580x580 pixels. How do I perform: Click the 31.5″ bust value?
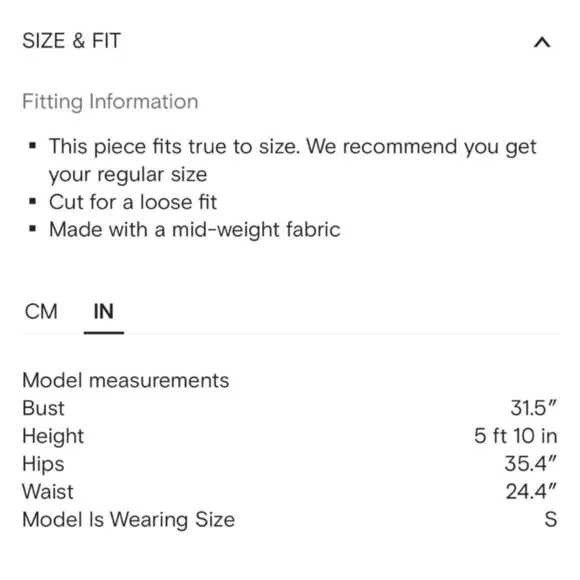[533, 408]
